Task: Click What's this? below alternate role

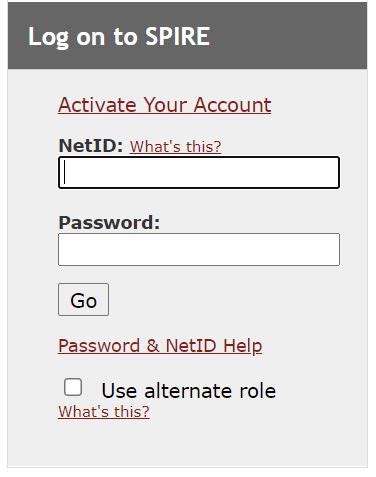Action: click(104, 411)
